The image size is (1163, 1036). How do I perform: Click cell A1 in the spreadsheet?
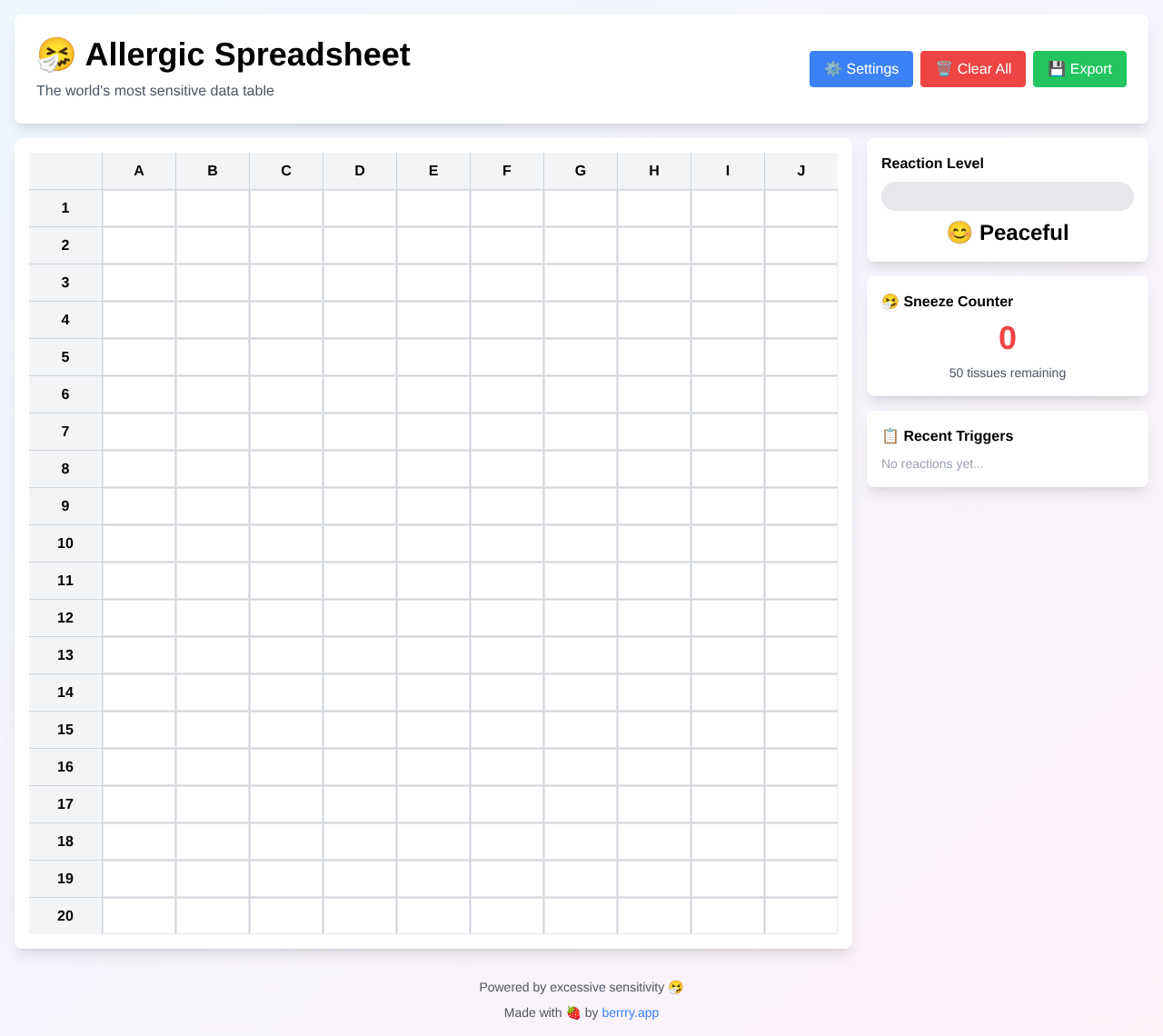pyautogui.click(x=138, y=208)
